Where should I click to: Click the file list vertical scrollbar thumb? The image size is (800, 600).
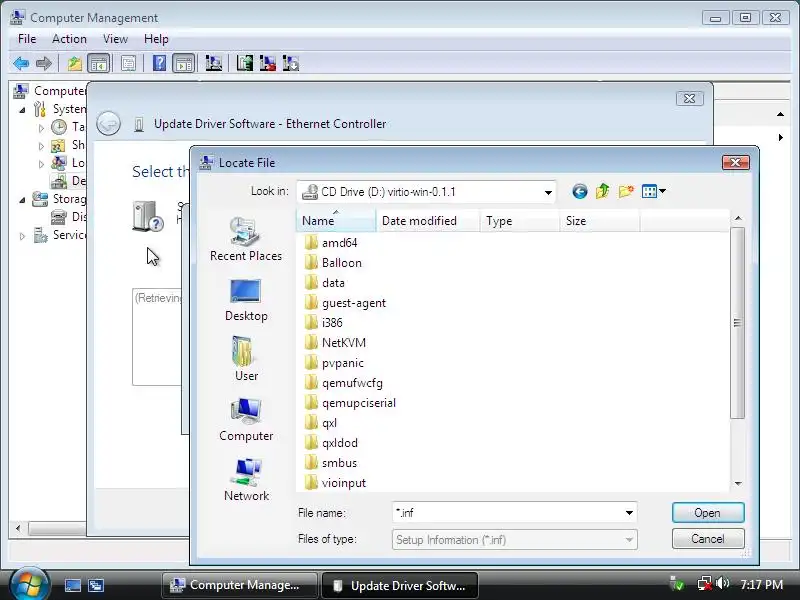(x=737, y=323)
